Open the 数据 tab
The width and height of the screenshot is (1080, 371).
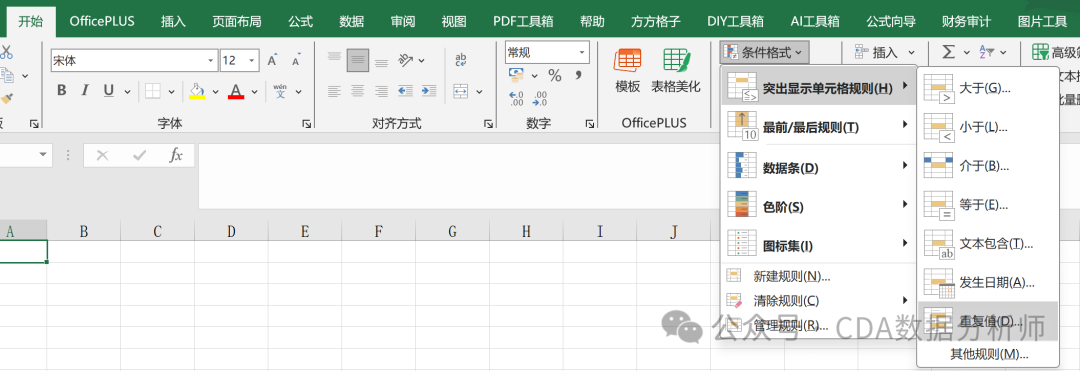tap(352, 21)
